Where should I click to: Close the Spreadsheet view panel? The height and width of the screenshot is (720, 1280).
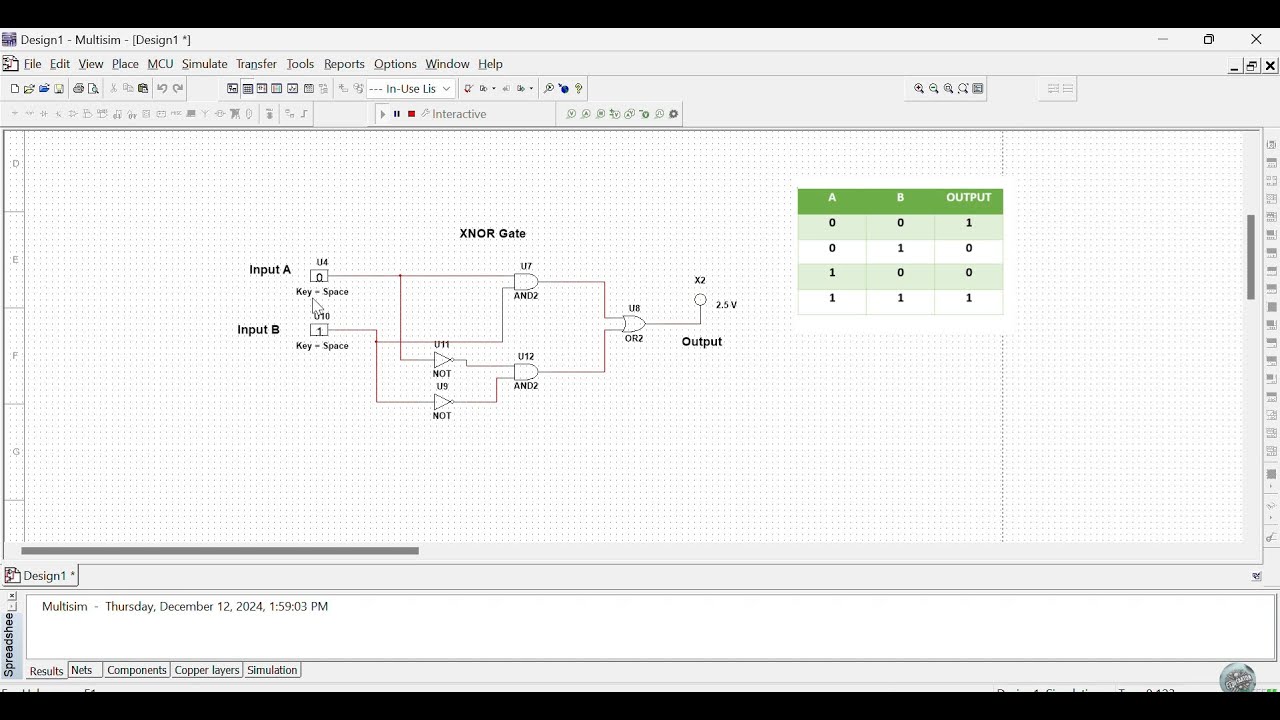coord(12,597)
